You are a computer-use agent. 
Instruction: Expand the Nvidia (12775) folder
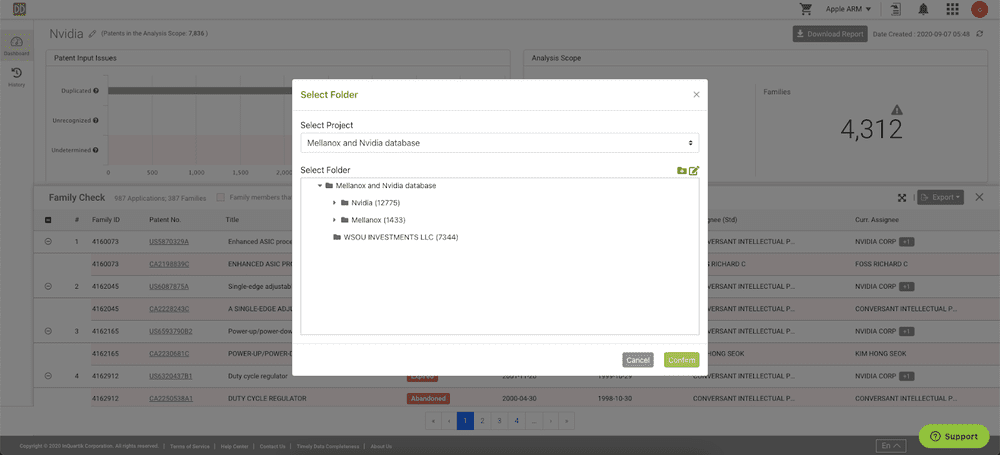pos(335,203)
